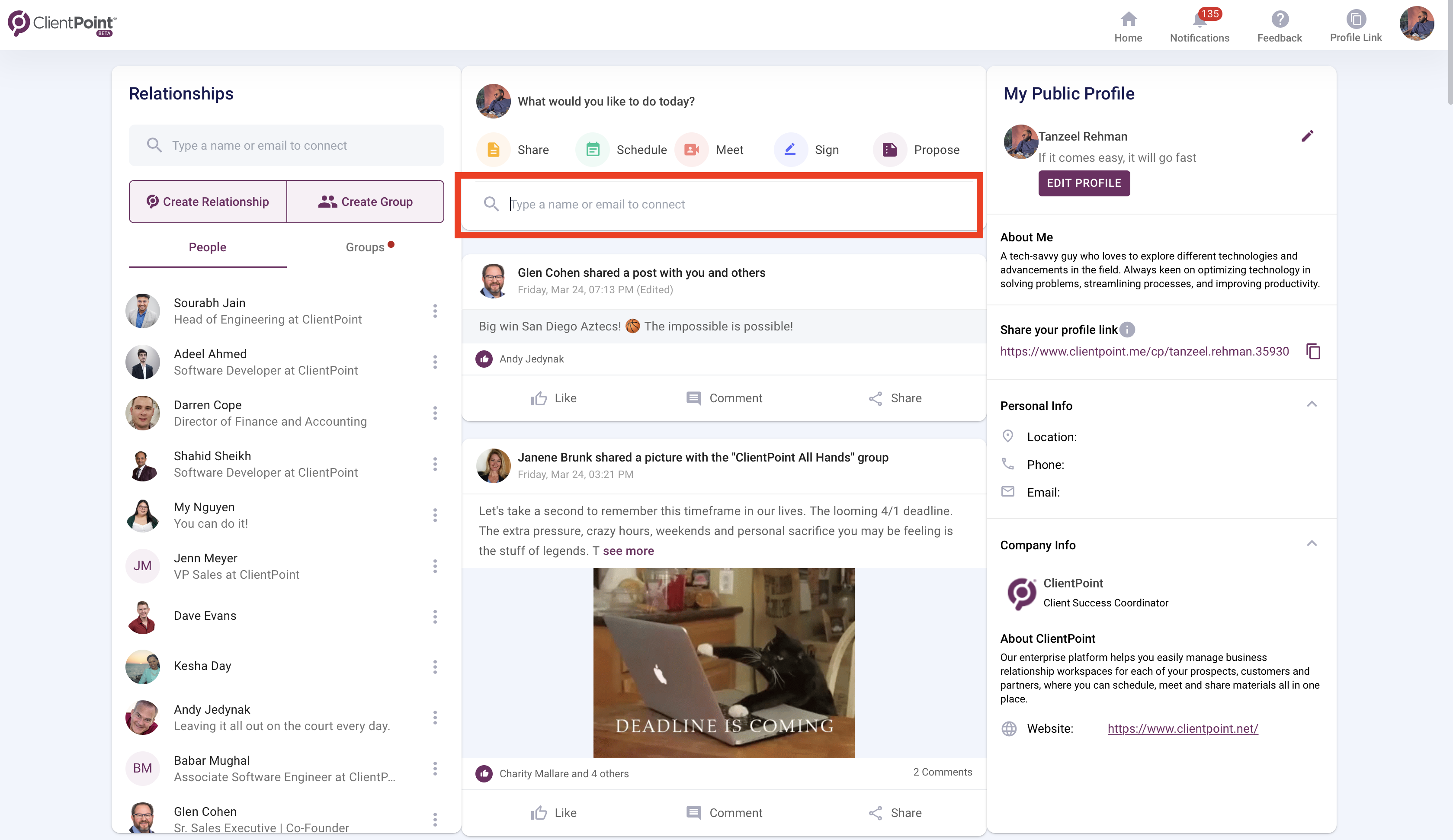The image size is (1453, 840).
Task: Go to Home via house icon
Action: click(1128, 19)
